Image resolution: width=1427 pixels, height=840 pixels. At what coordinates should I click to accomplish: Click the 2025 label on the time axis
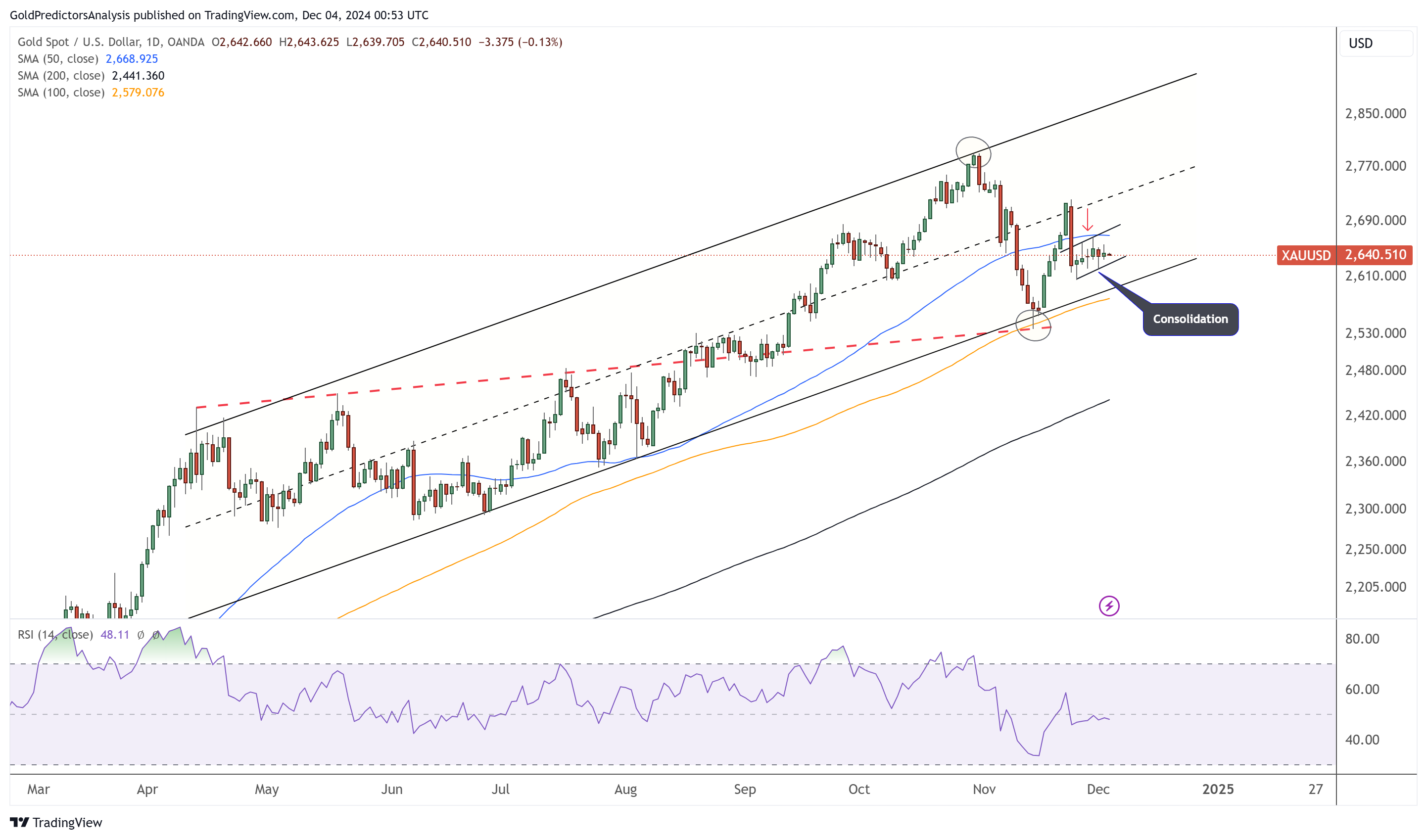[1218, 789]
